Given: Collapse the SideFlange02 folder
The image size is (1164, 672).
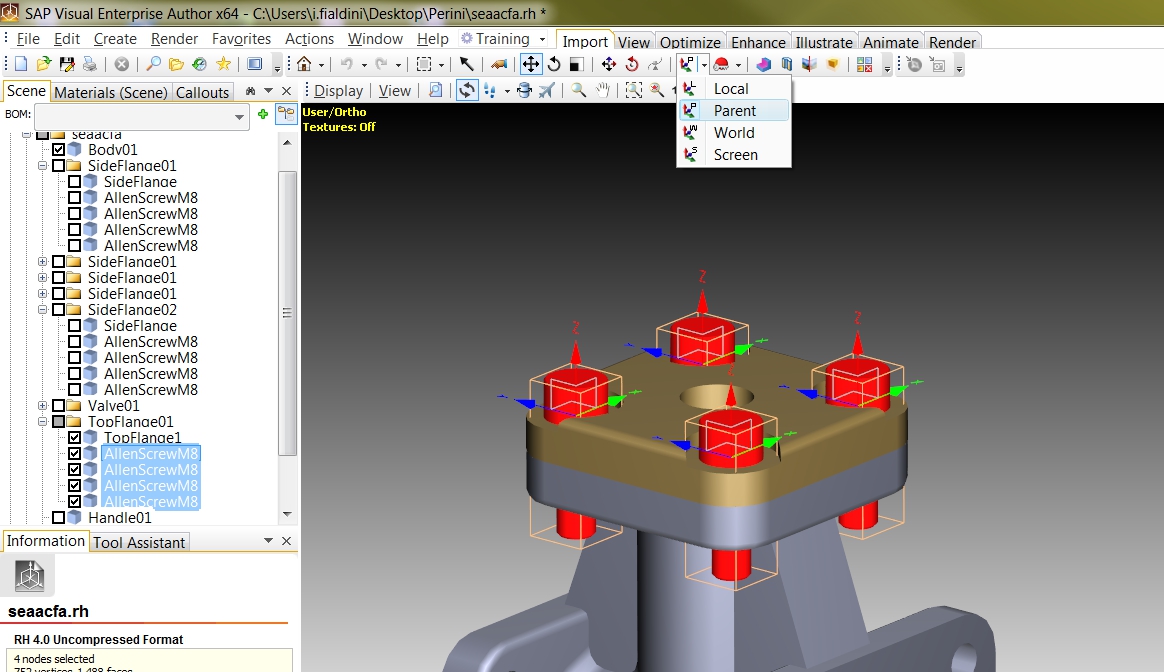Looking at the screenshot, I should pos(42,310).
